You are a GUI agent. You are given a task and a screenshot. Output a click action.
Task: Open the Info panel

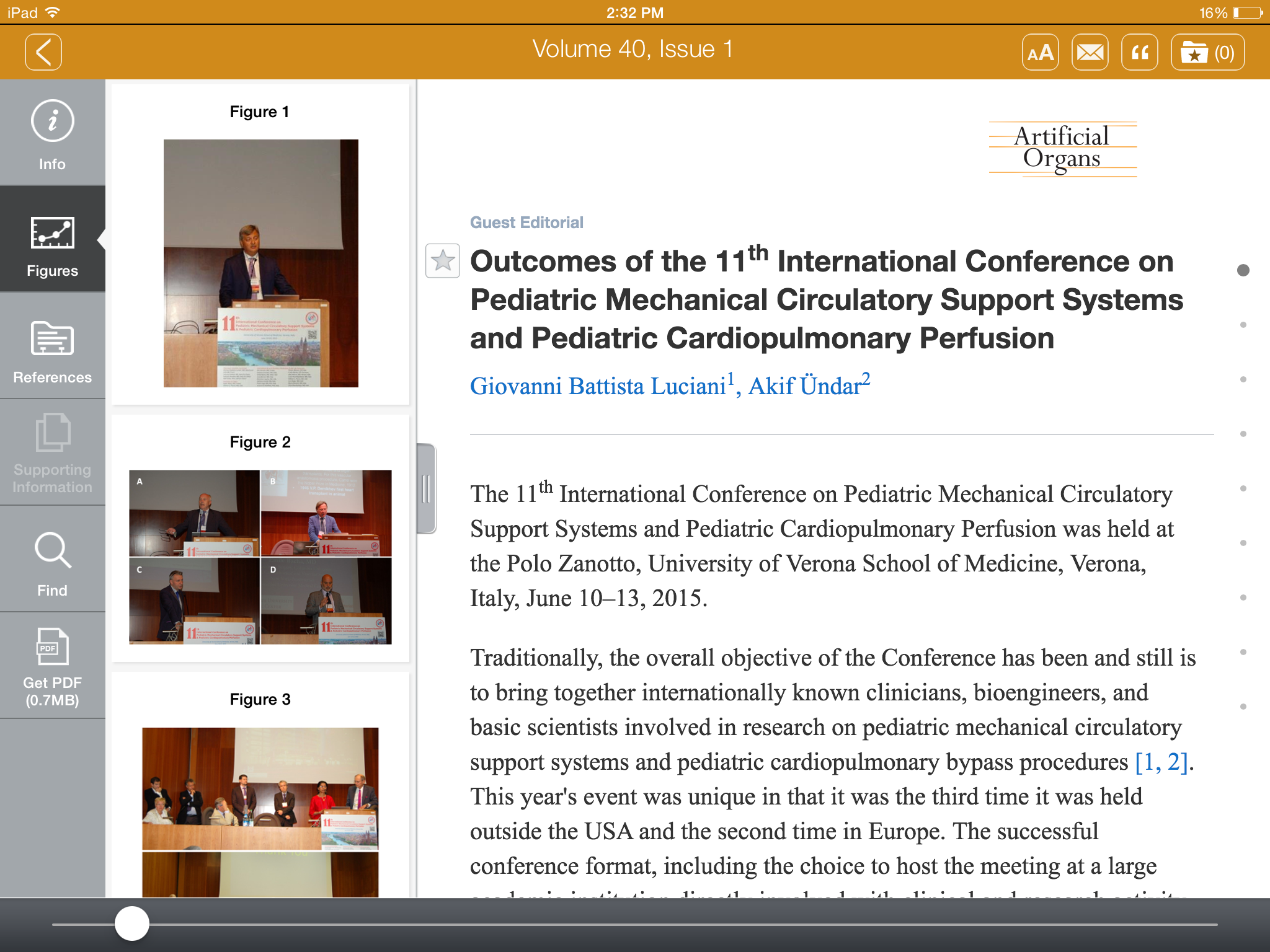53,134
